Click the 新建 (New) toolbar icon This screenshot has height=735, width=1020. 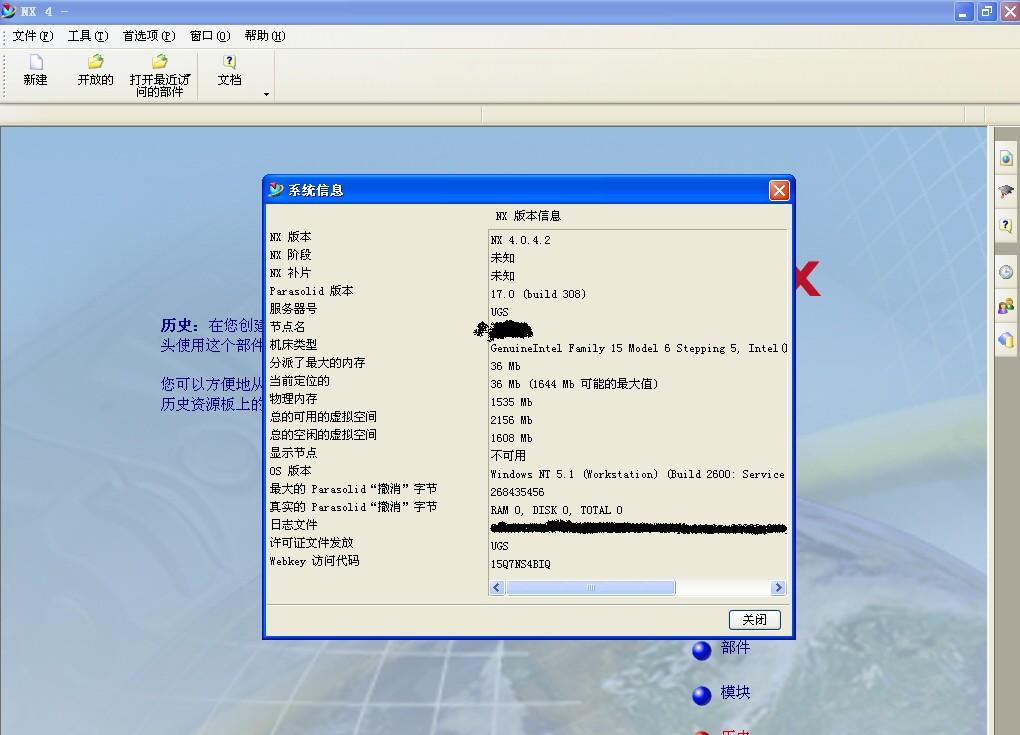36,62
